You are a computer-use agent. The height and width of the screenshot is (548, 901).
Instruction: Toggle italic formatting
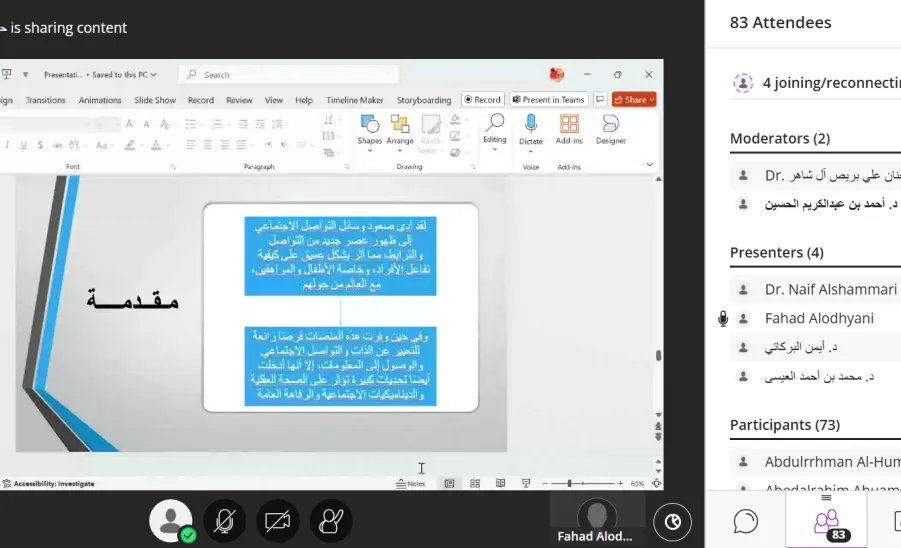tap(7, 145)
